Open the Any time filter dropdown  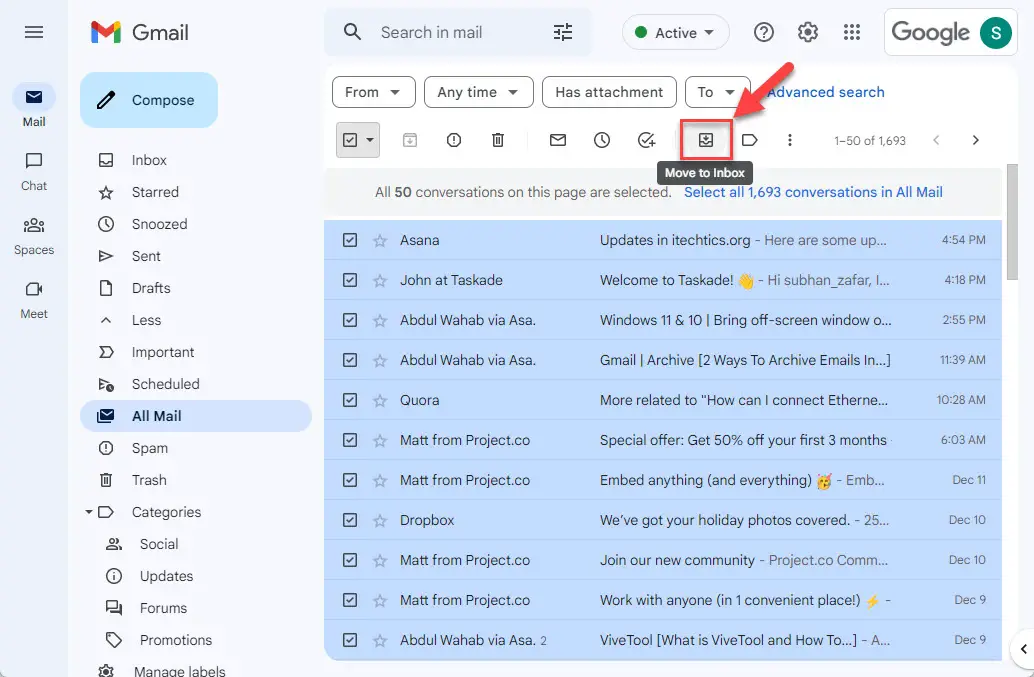pos(479,92)
